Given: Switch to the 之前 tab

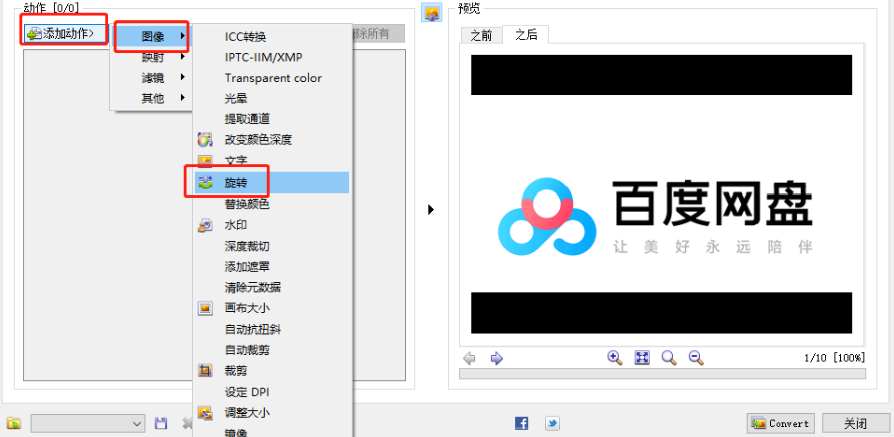Looking at the screenshot, I should [x=481, y=35].
